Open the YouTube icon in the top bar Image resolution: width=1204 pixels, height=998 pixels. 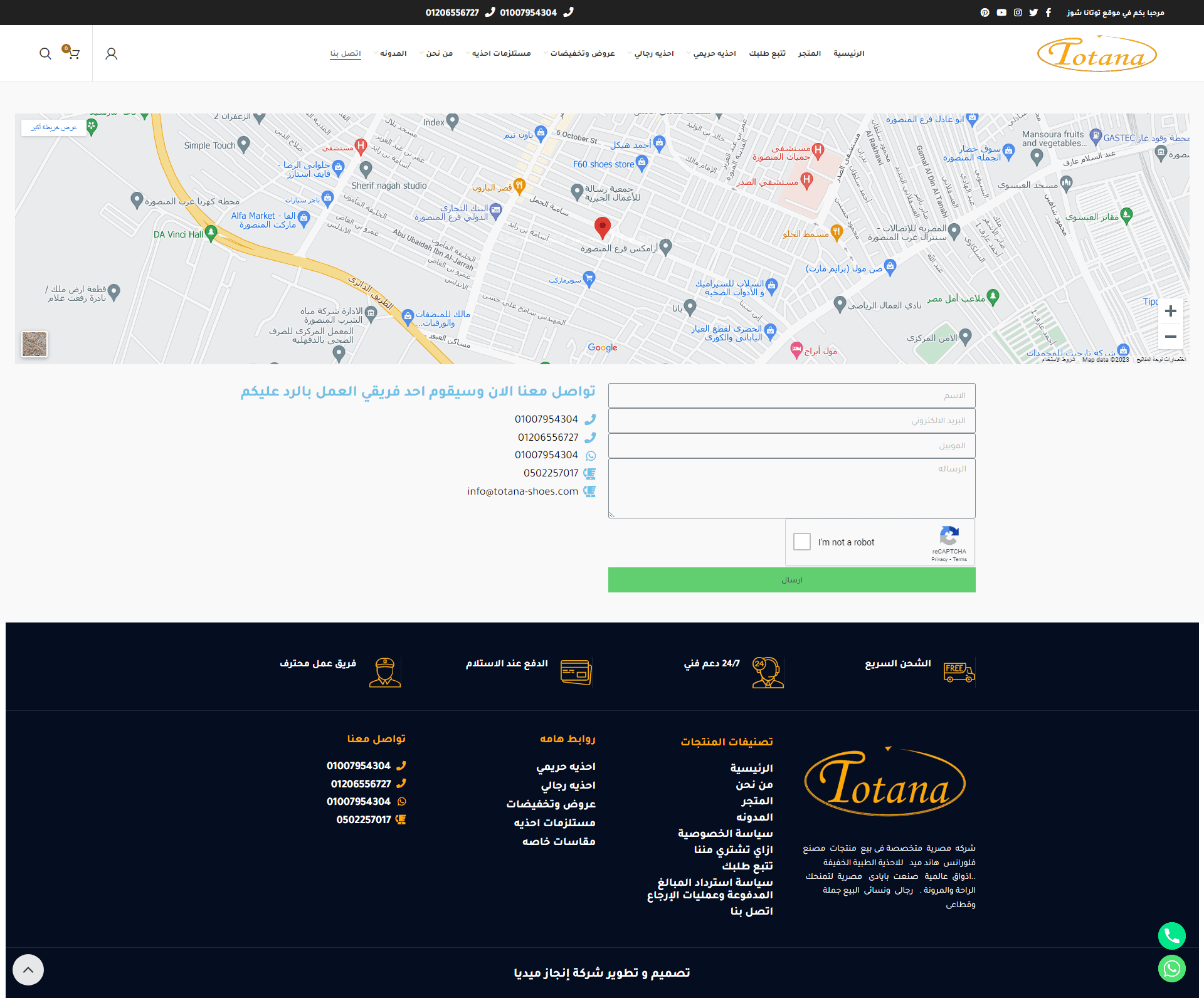click(x=1001, y=12)
